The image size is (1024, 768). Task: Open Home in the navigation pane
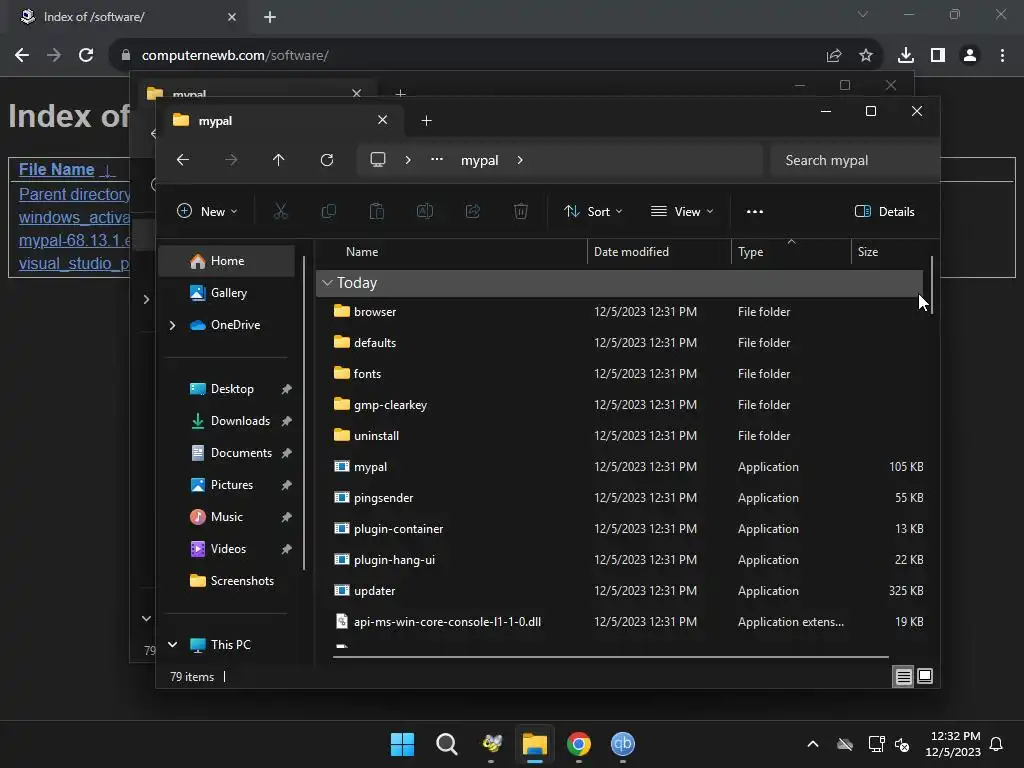(227, 261)
